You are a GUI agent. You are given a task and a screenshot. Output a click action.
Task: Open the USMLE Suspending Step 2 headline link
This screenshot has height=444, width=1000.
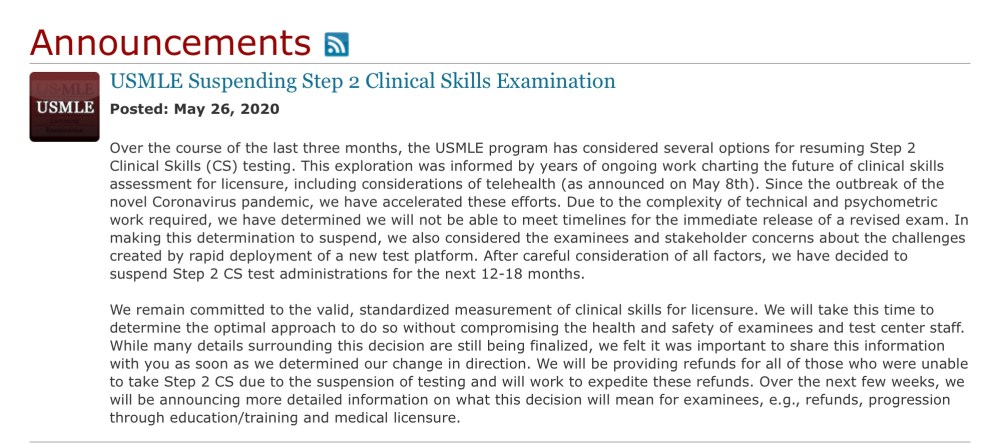[x=362, y=81]
